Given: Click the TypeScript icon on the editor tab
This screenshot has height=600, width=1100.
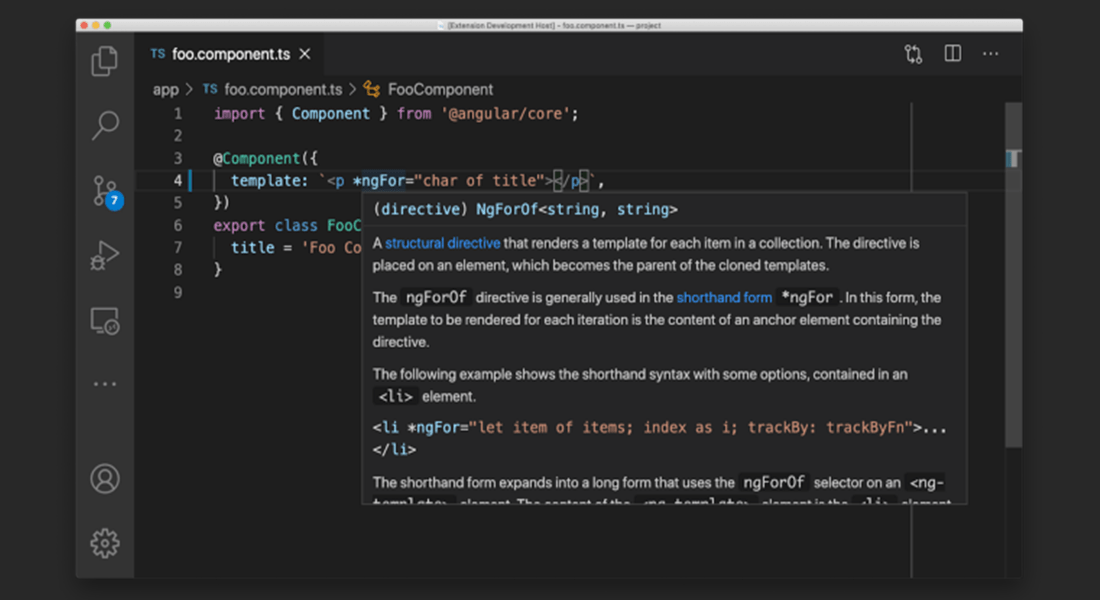Looking at the screenshot, I should [x=157, y=54].
